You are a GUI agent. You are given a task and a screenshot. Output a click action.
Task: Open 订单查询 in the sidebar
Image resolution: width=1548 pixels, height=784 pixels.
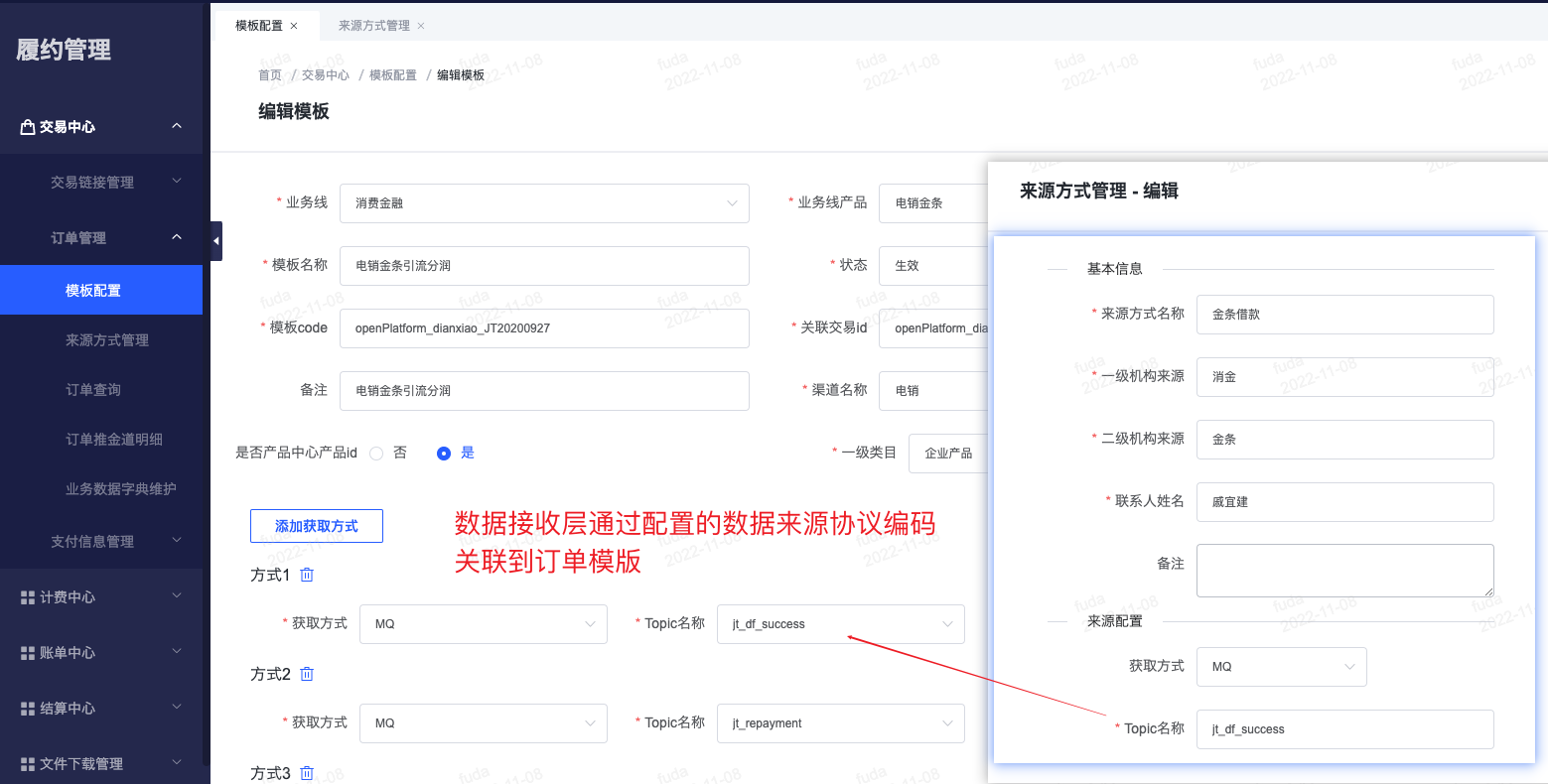click(x=93, y=390)
